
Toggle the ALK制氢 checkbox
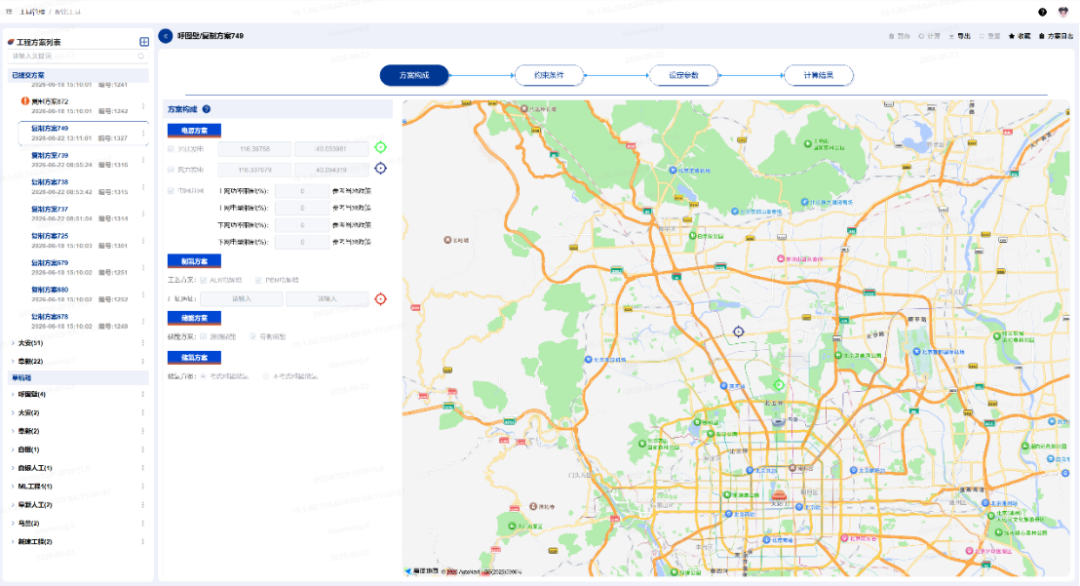click(204, 280)
